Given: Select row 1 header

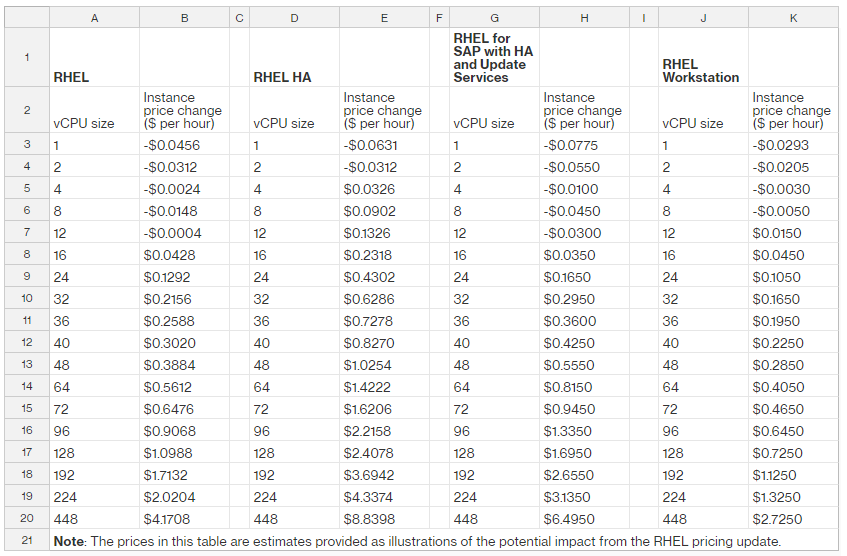Looking at the screenshot, I should coord(27,57).
